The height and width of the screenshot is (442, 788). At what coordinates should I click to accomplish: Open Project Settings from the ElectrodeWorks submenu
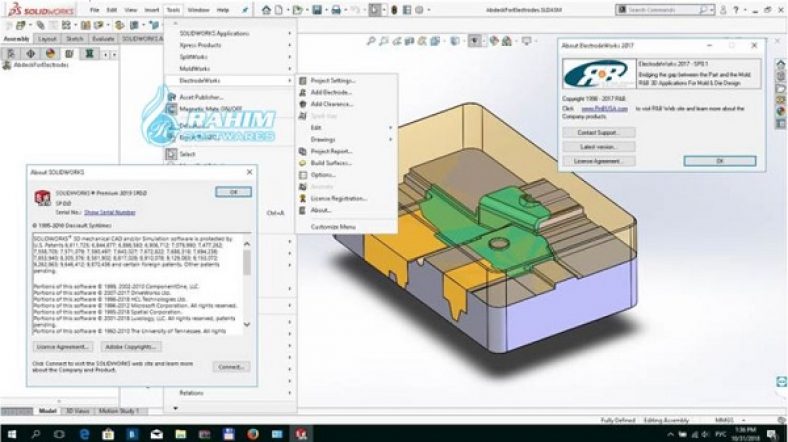333,80
